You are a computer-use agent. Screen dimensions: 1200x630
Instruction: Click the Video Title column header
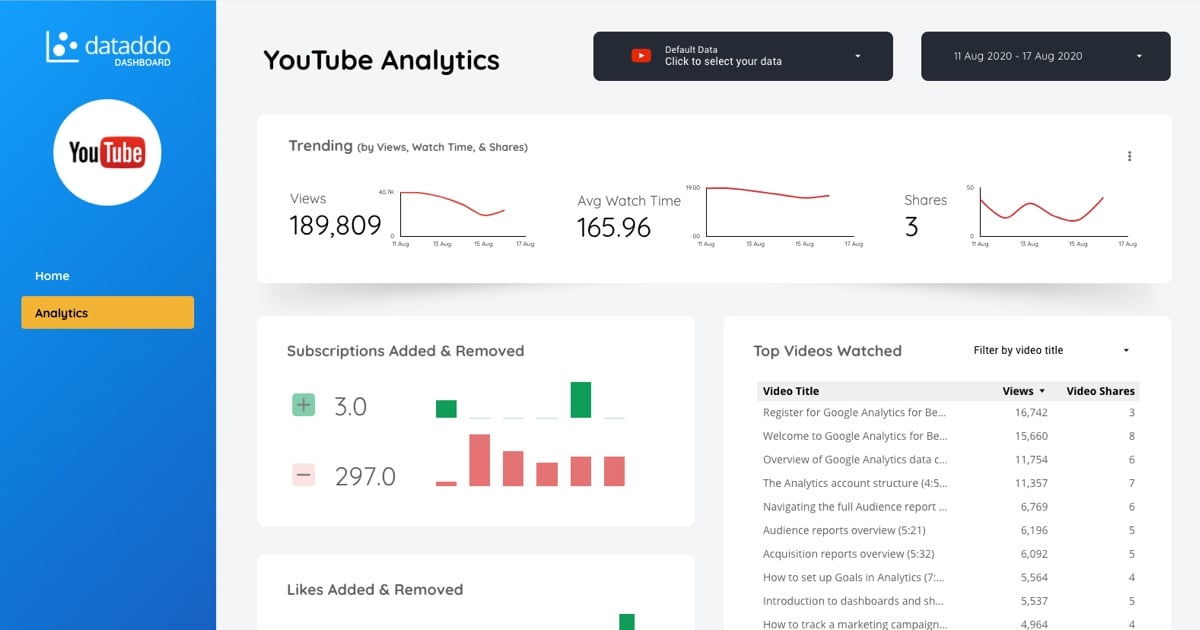(790, 391)
